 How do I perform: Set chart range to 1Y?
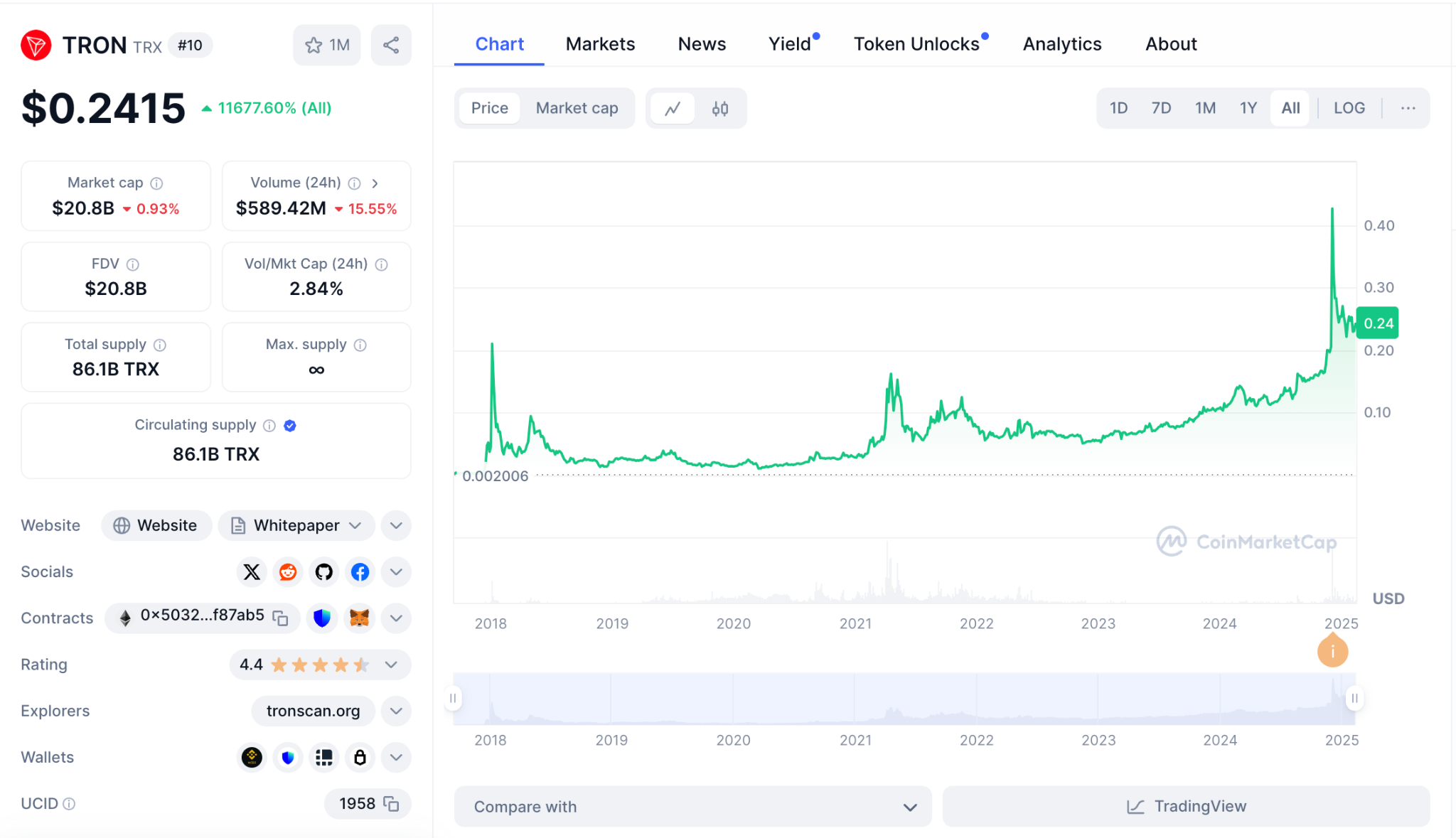(x=1248, y=108)
